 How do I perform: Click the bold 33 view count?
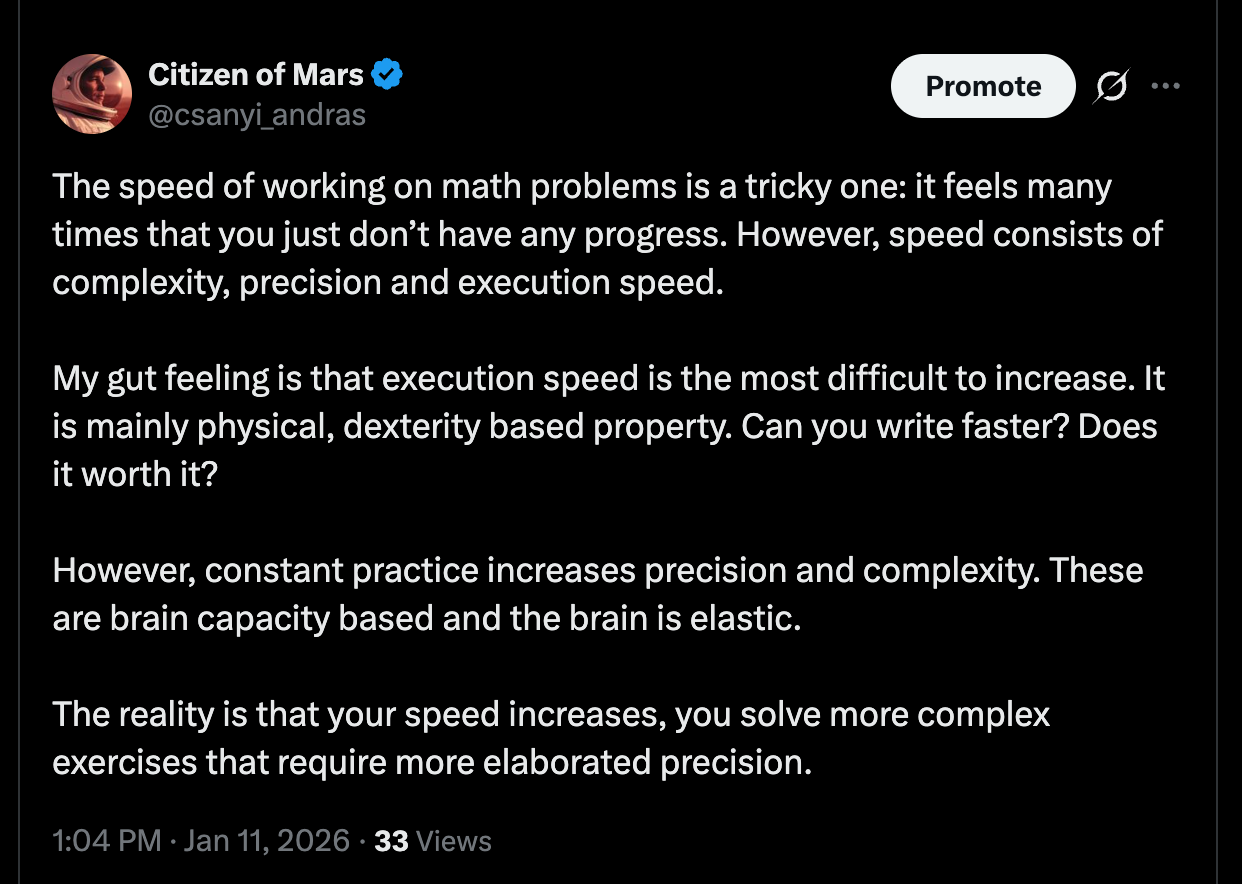point(391,840)
